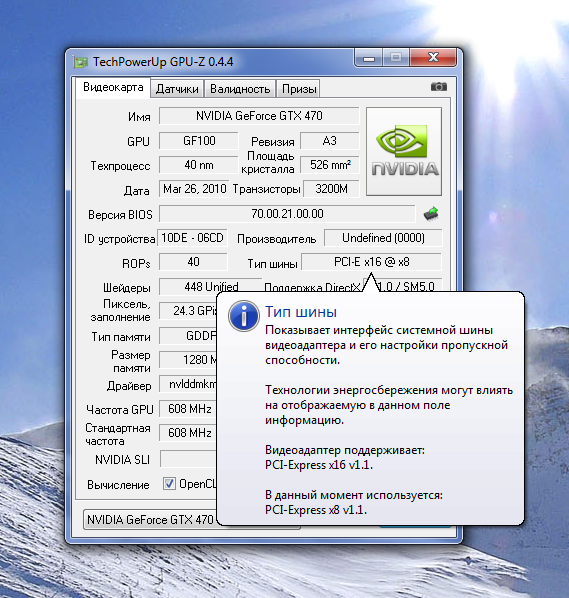Click the tooltip info icon
Image resolution: width=569 pixels, height=598 pixels.
[244, 316]
